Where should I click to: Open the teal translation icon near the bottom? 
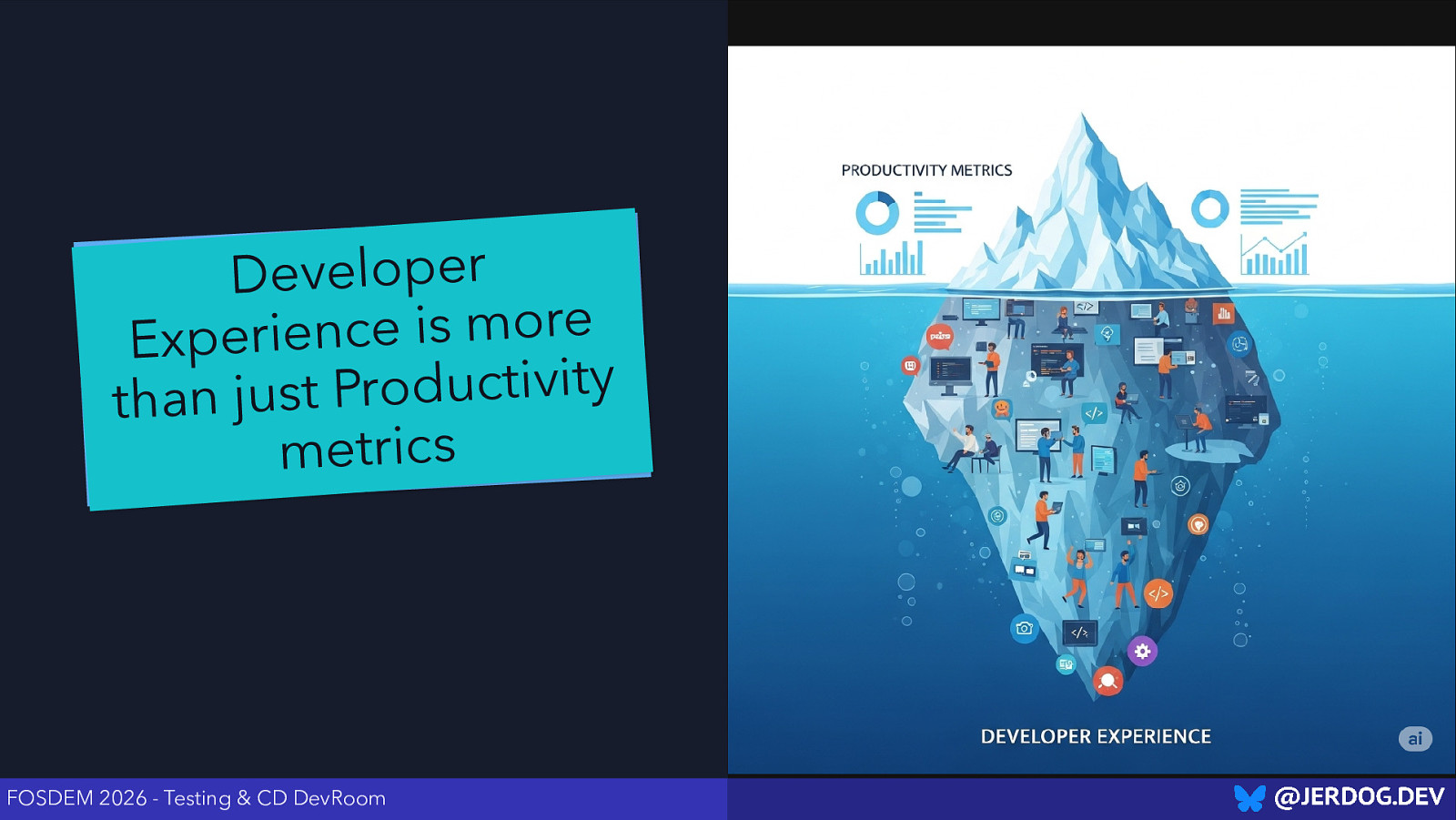(x=1066, y=664)
